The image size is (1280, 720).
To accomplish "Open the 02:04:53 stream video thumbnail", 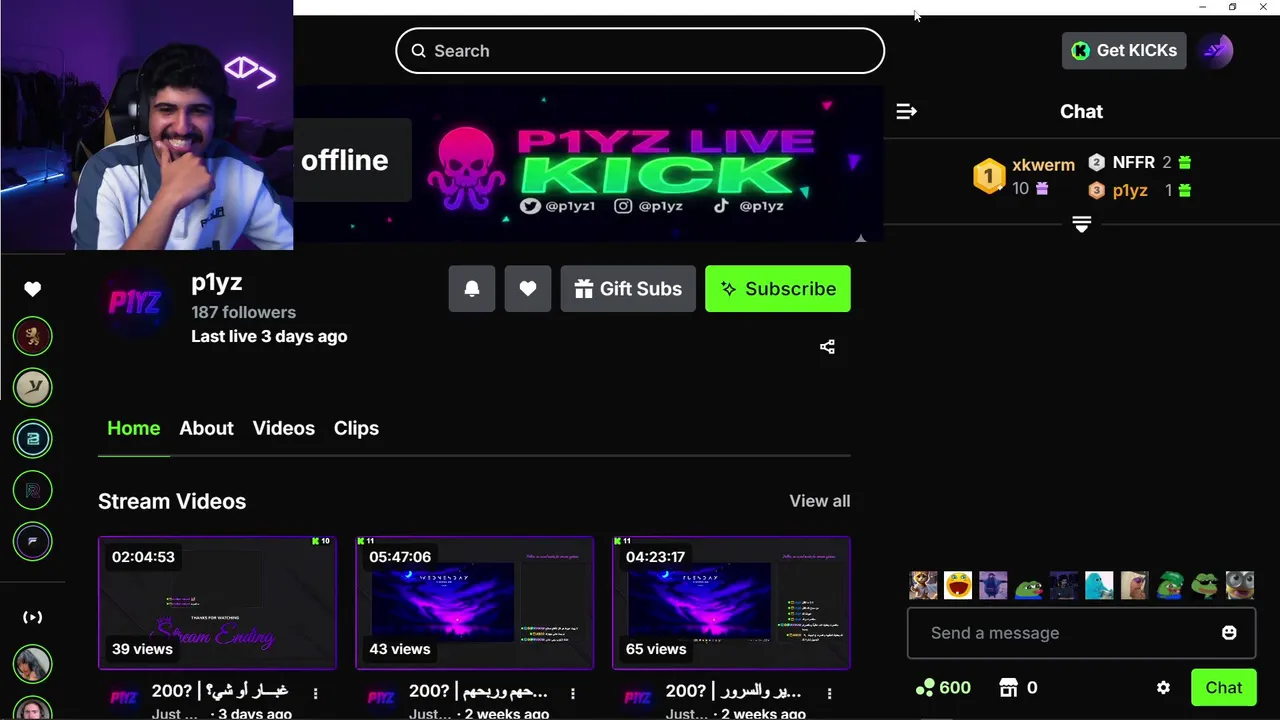I will (x=217, y=603).
